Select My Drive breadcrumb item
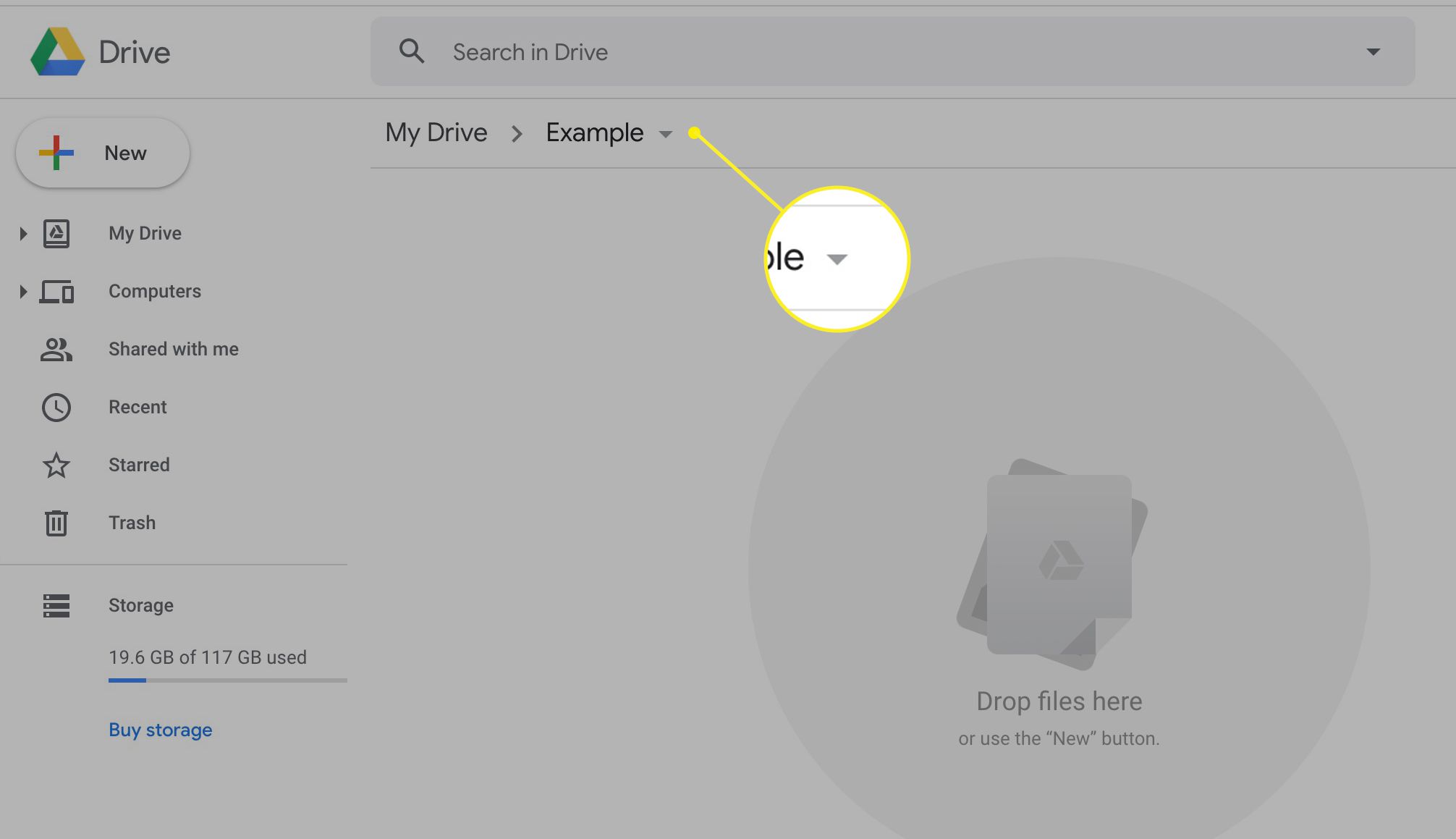Screen dimensions: 1456x839 pyautogui.click(x=435, y=132)
